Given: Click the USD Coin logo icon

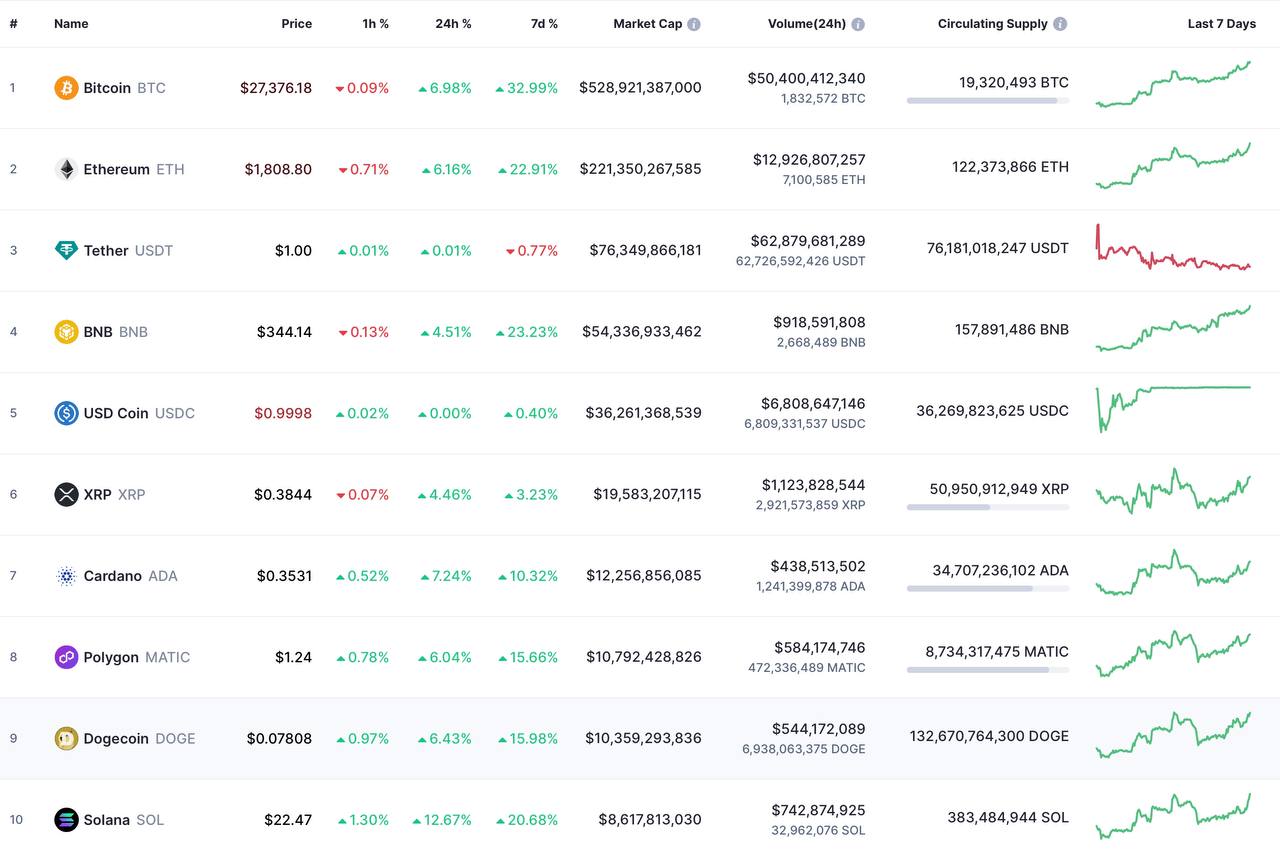Looking at the screenshot, I should click(x=66, y=413).
